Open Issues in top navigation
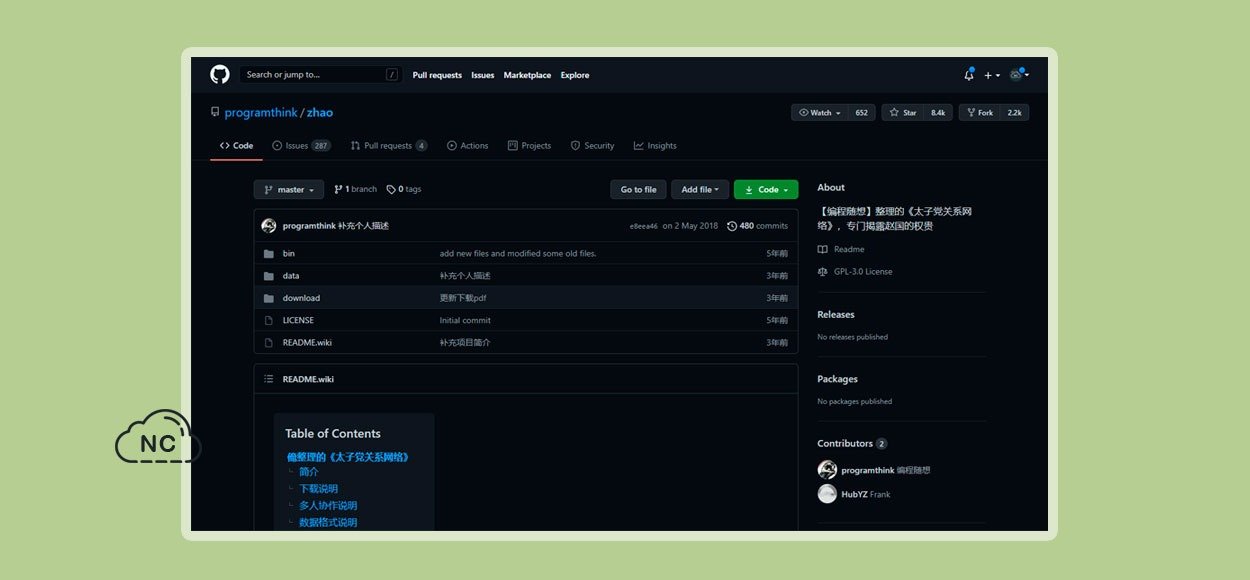1250x580 pixels. (x=483, y=75)
